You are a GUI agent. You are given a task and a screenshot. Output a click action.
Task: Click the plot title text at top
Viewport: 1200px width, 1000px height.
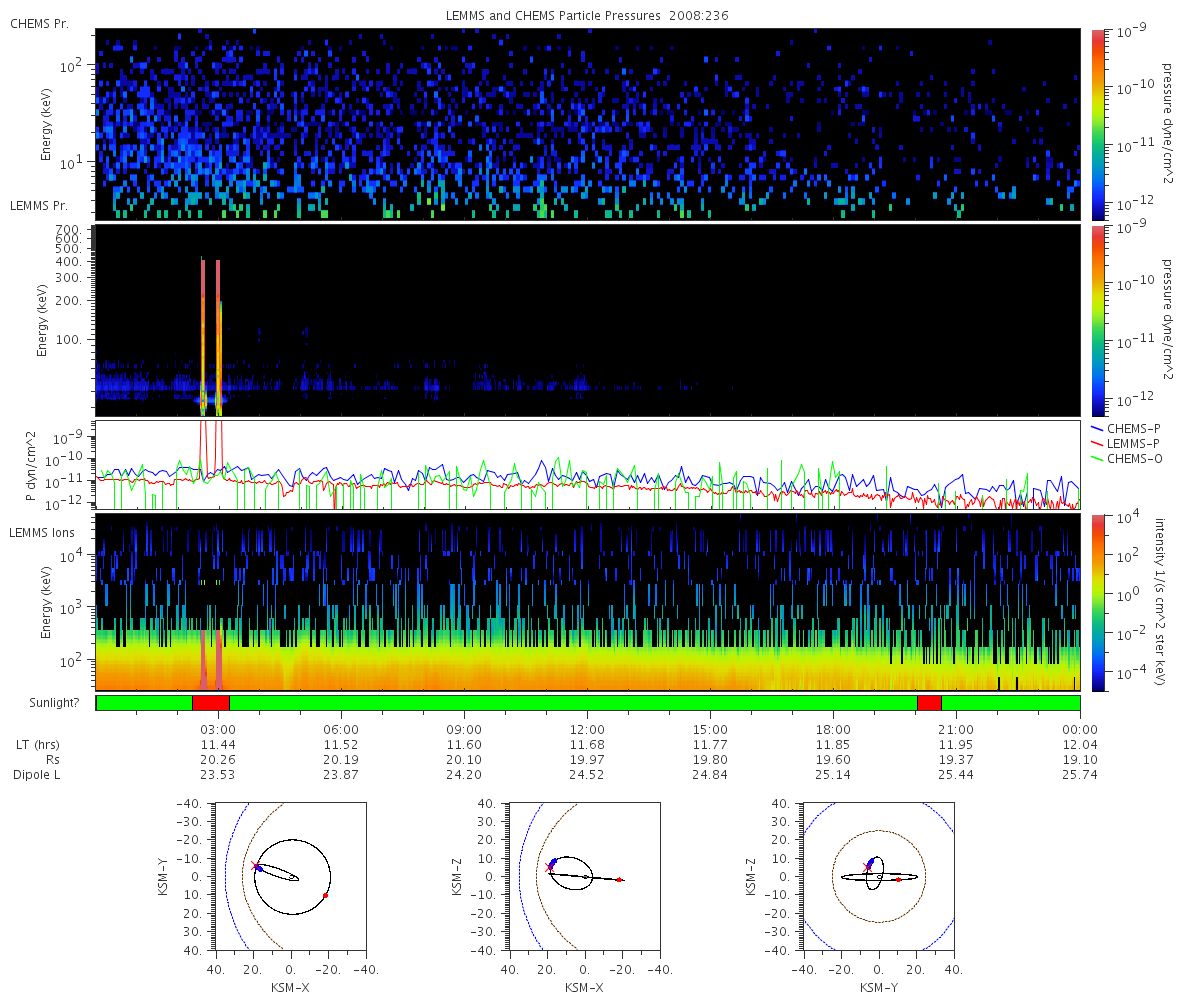pos(586,14)
